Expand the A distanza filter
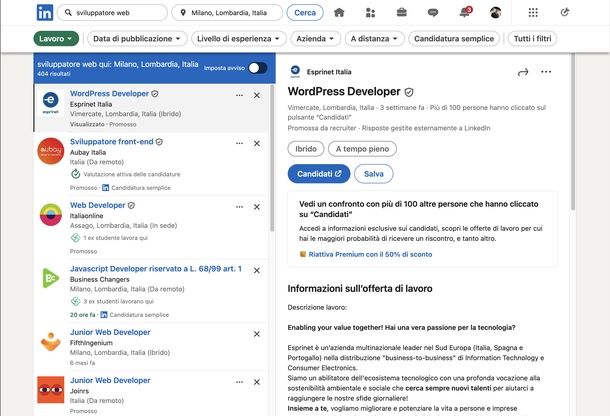This screenshot has height=416, width=610. point(374,39)
